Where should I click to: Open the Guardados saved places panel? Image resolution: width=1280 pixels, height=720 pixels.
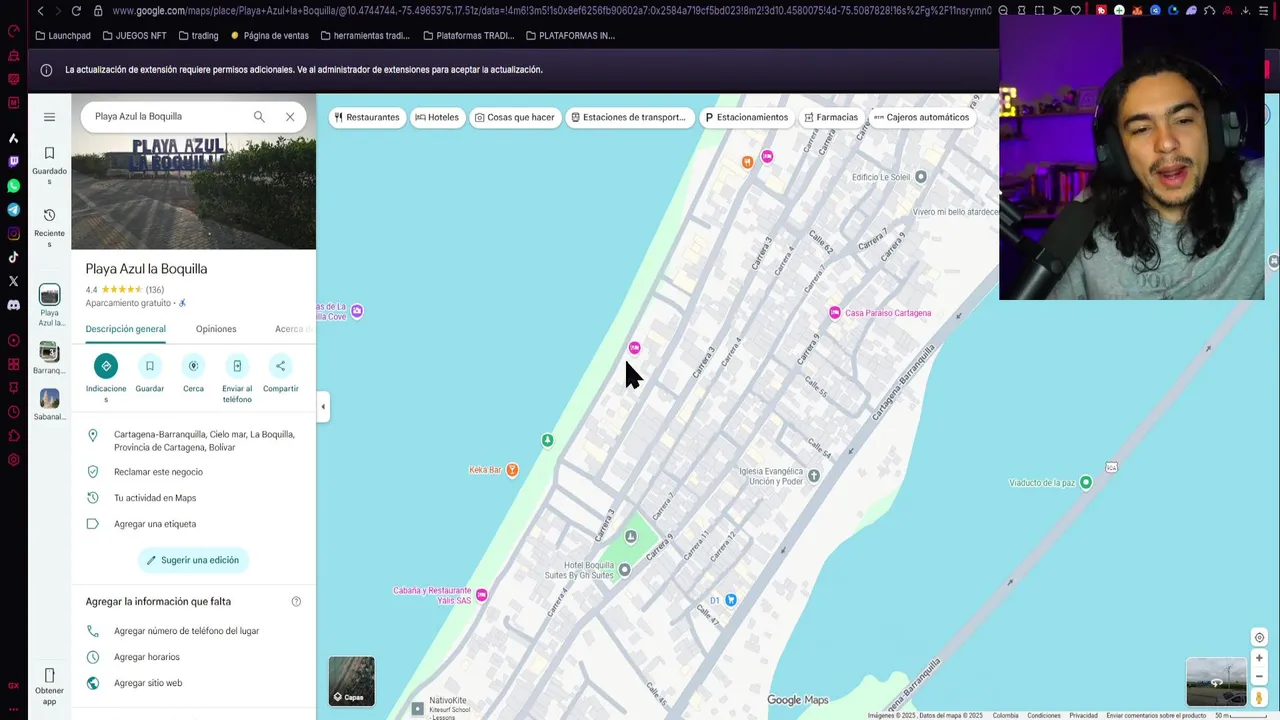49,166
